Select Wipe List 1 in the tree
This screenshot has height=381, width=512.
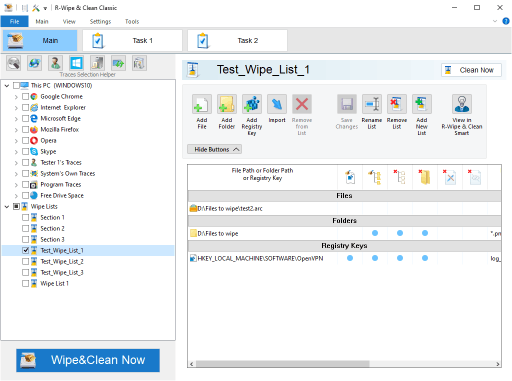pyautogui.click(x=54, y=283)
